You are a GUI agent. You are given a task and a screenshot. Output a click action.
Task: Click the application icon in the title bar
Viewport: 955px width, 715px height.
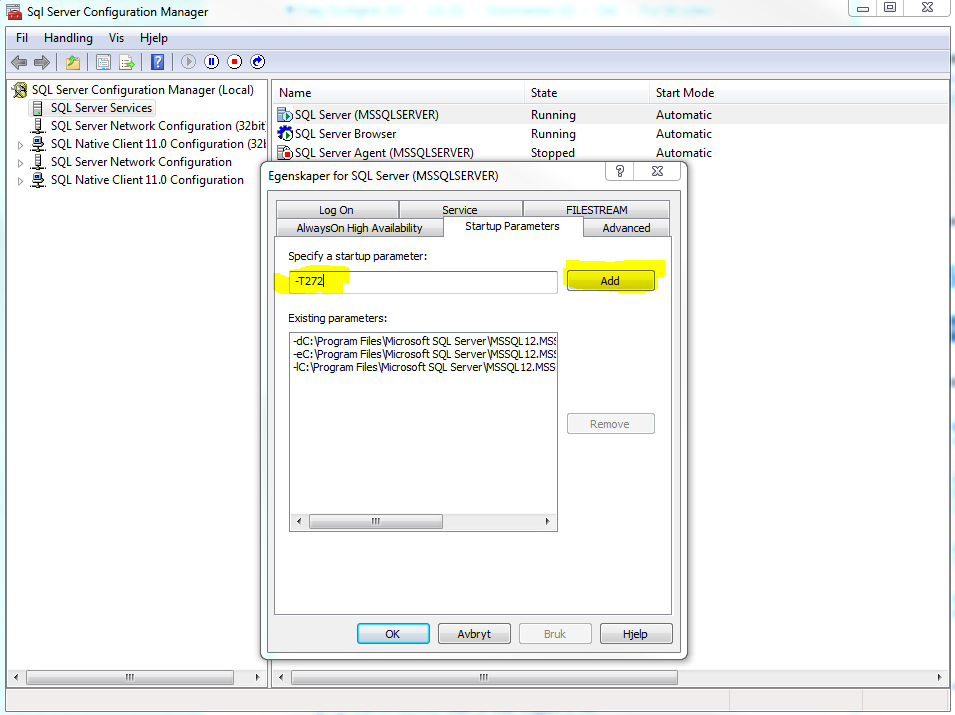(14, 12)
